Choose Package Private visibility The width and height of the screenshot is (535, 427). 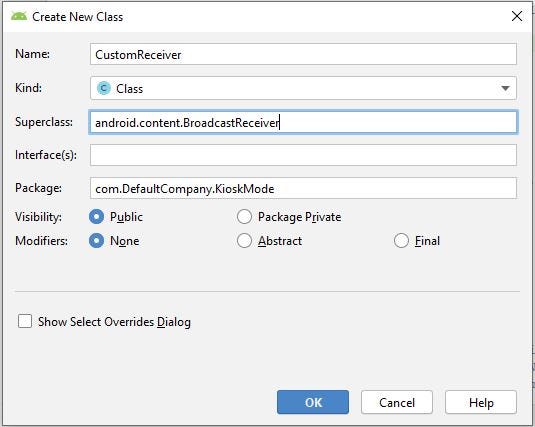[x=244, y=217]
